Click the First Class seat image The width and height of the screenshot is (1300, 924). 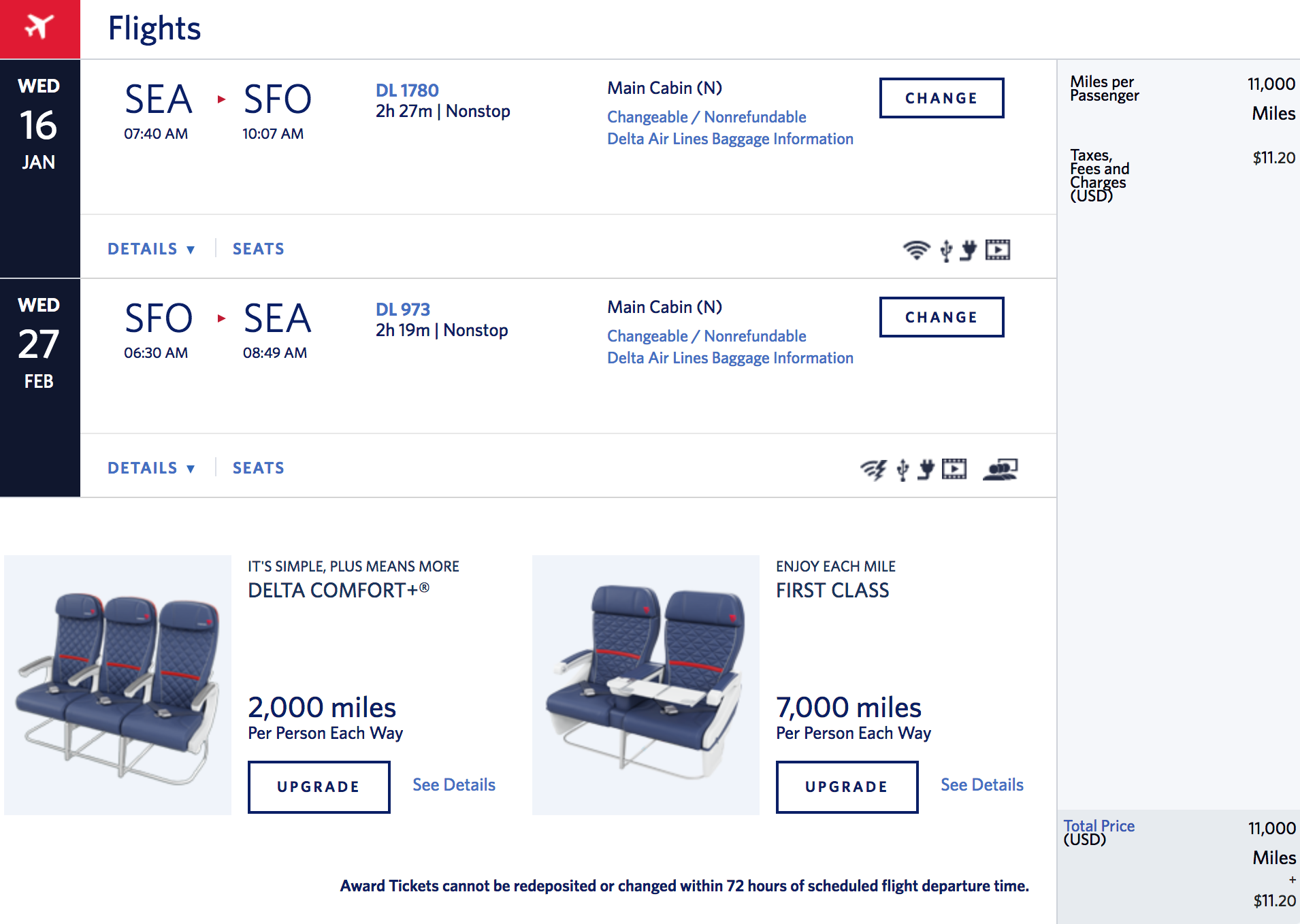[x=645, y=684]
